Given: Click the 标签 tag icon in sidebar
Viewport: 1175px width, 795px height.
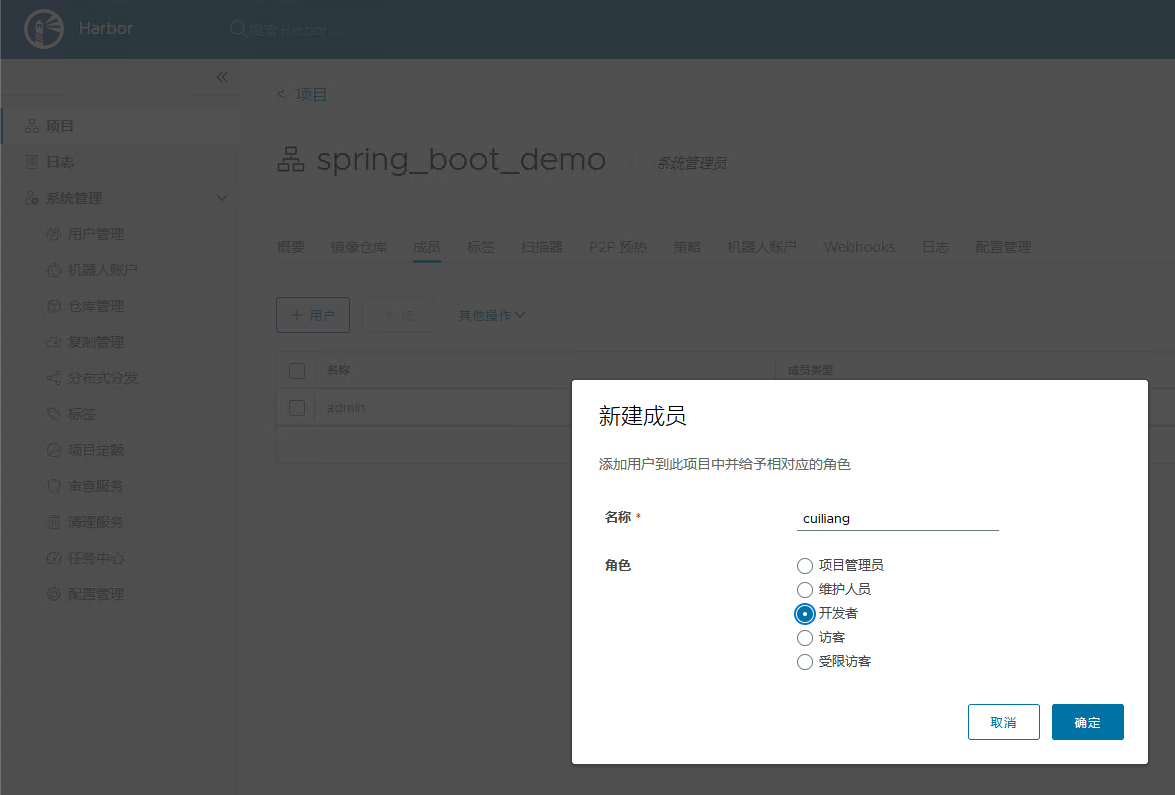Looking at the screenshot, I should click(x=54, y=414).
